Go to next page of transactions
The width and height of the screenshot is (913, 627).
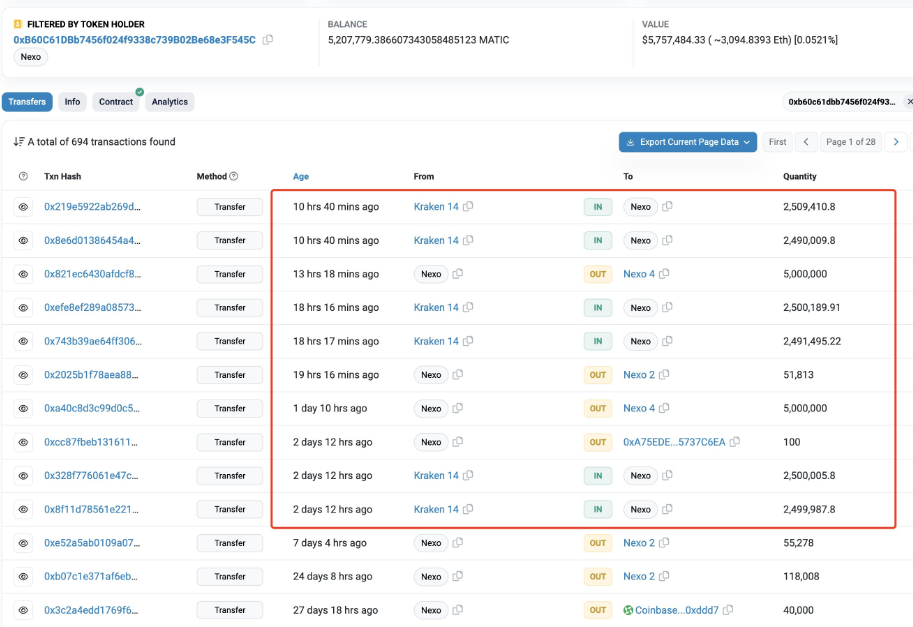897,142
